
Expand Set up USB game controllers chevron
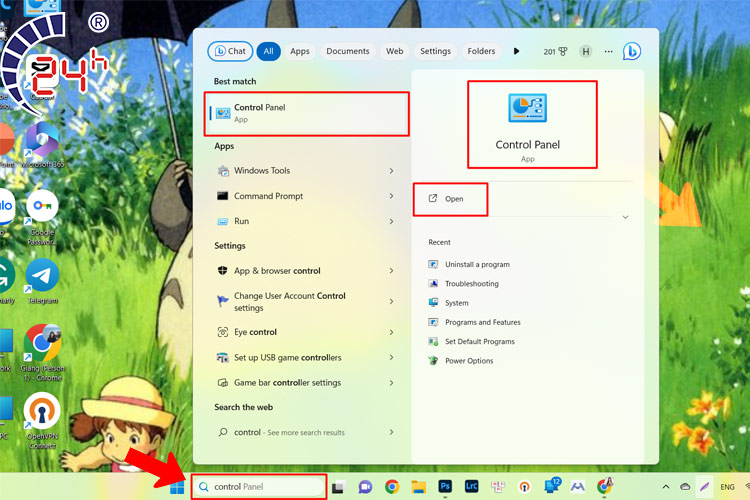(x=391, y=357)
